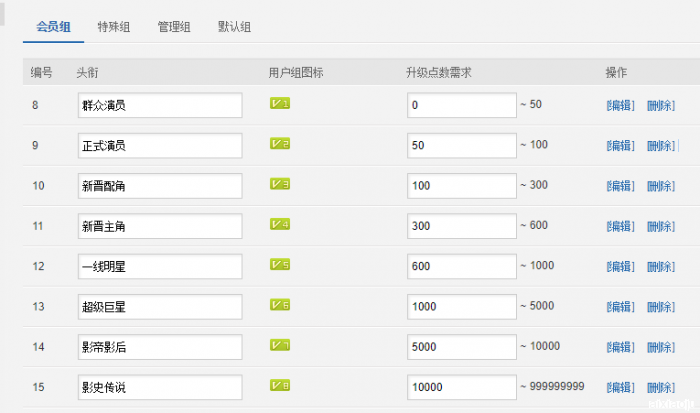Click the LV1 icon for 群众演员

[280, 103]
